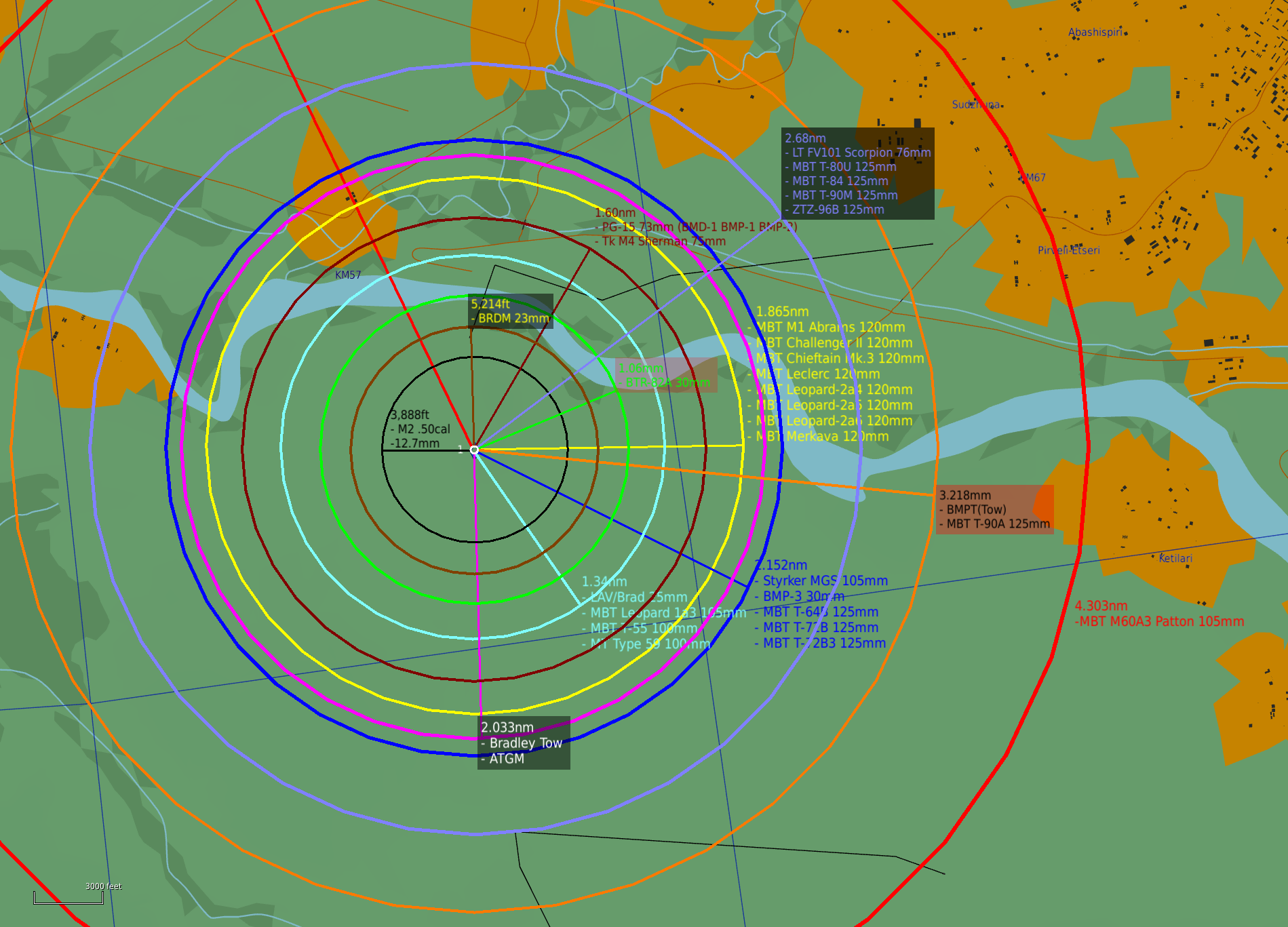The height and width of the screenshot is (927, 1288).
Task: Select the BRDM 23mm entry
Action: tap(510, 318)
